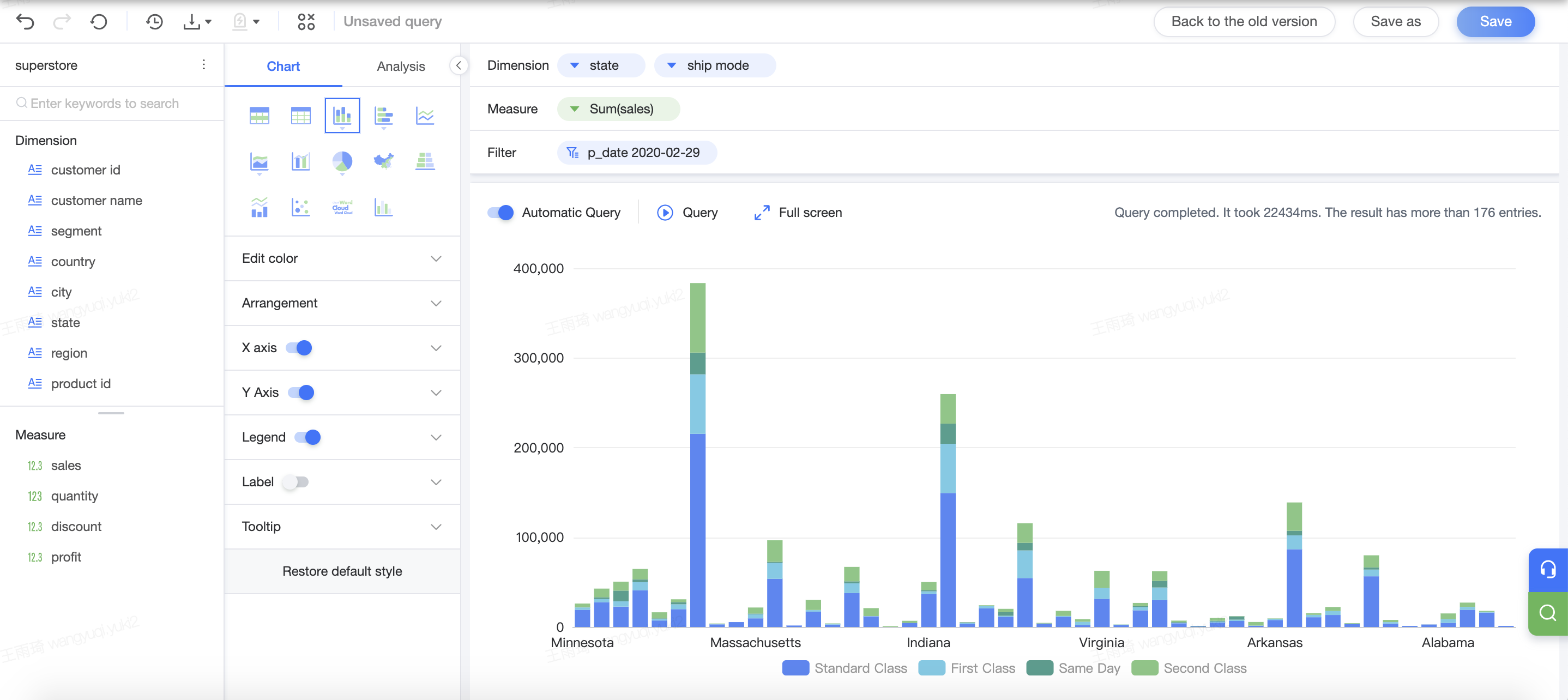Collapse the chart settings panel arrow
1568x700 pixels.
pyautogui.click(x=459, y=65)
